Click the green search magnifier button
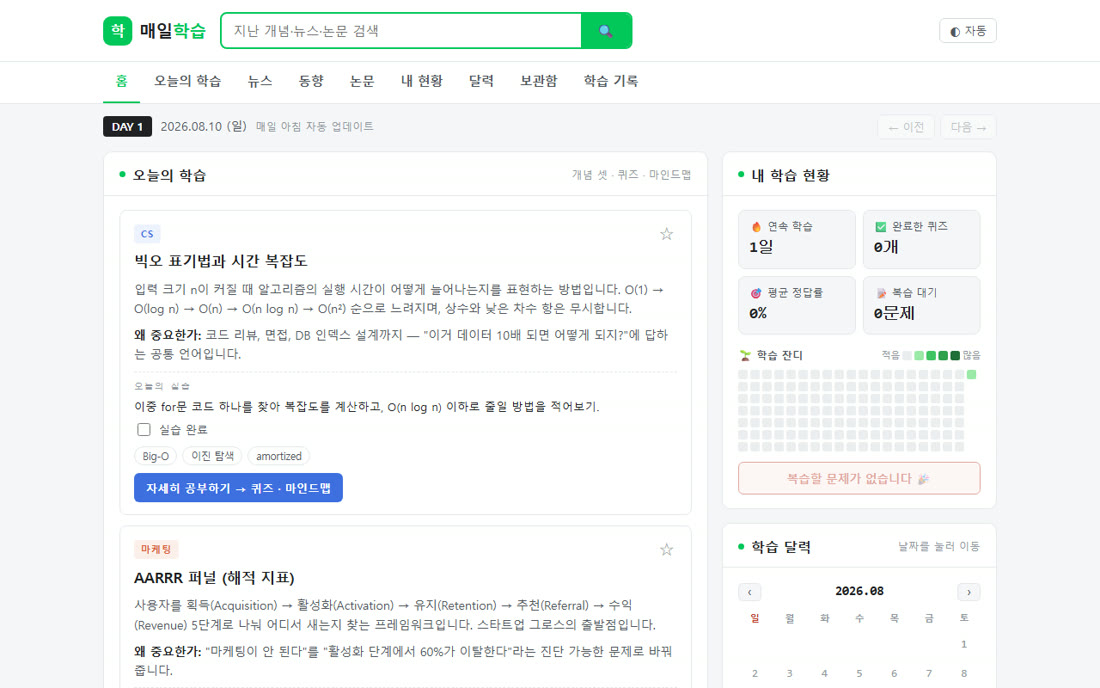 [x=606, y=31]
